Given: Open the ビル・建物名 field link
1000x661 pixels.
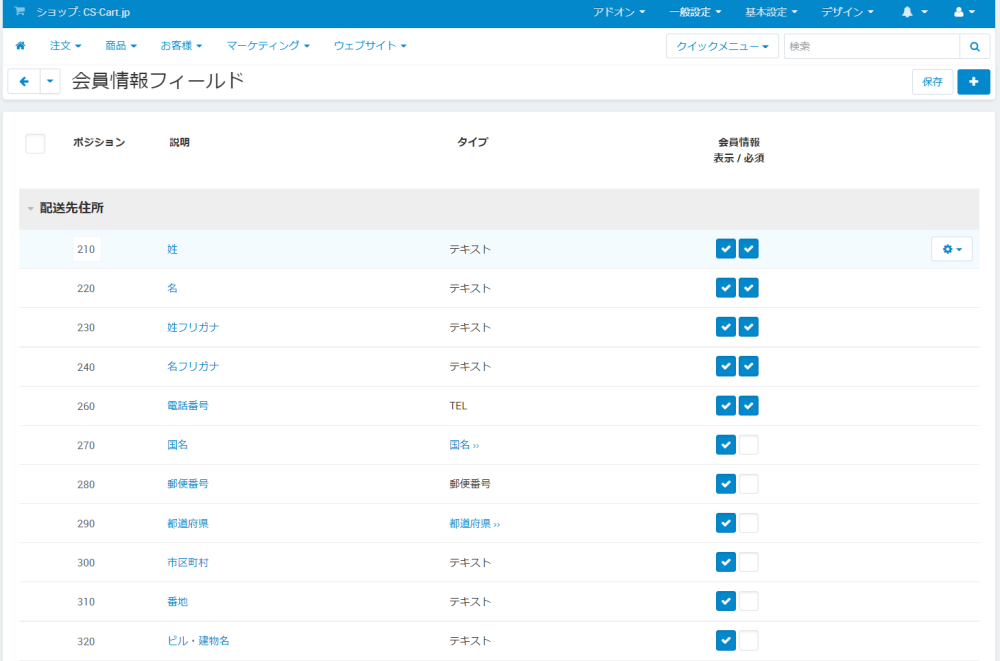Looking at the screenshot, I should [198, 641].
